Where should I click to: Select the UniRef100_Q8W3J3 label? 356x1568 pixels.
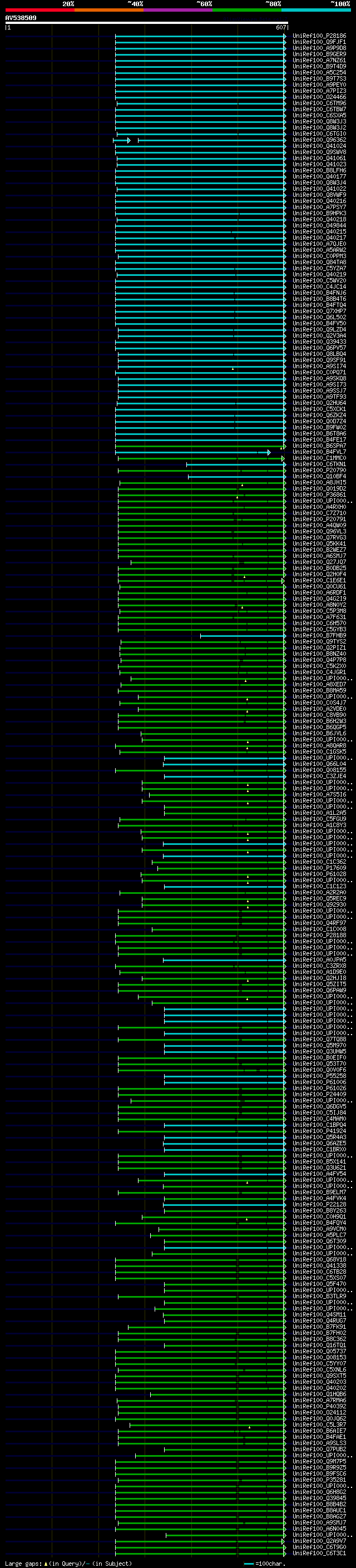click(319, 121)
